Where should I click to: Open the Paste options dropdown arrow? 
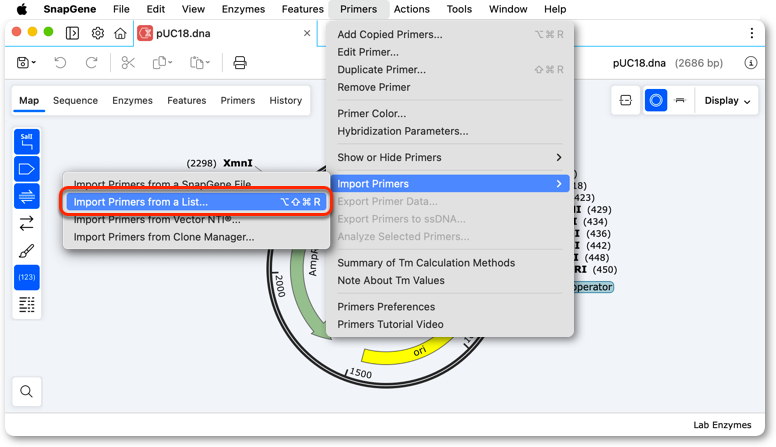click(x=208, y=63)
